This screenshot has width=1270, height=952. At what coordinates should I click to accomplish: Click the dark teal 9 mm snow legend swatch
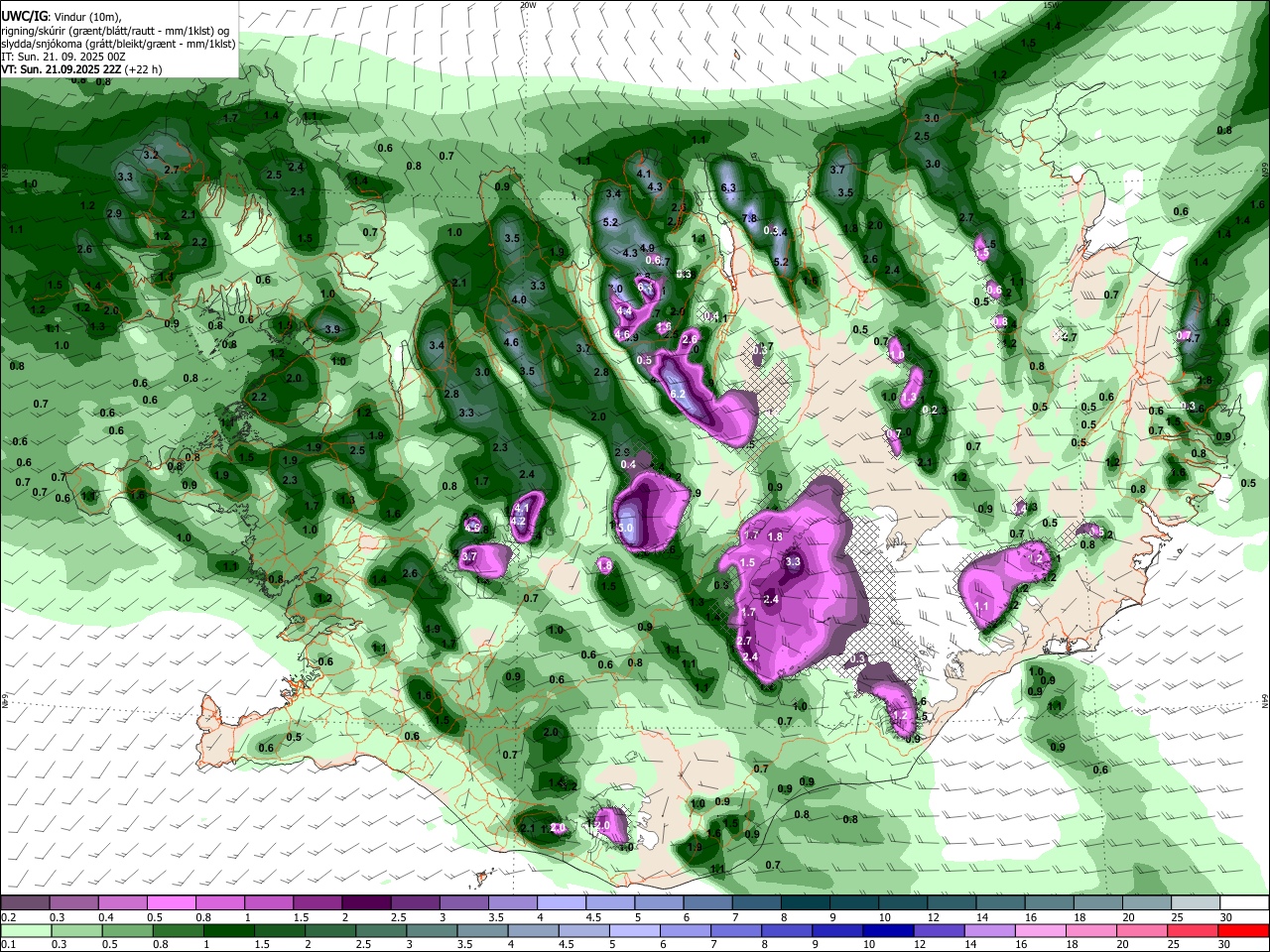coord(853,902)
